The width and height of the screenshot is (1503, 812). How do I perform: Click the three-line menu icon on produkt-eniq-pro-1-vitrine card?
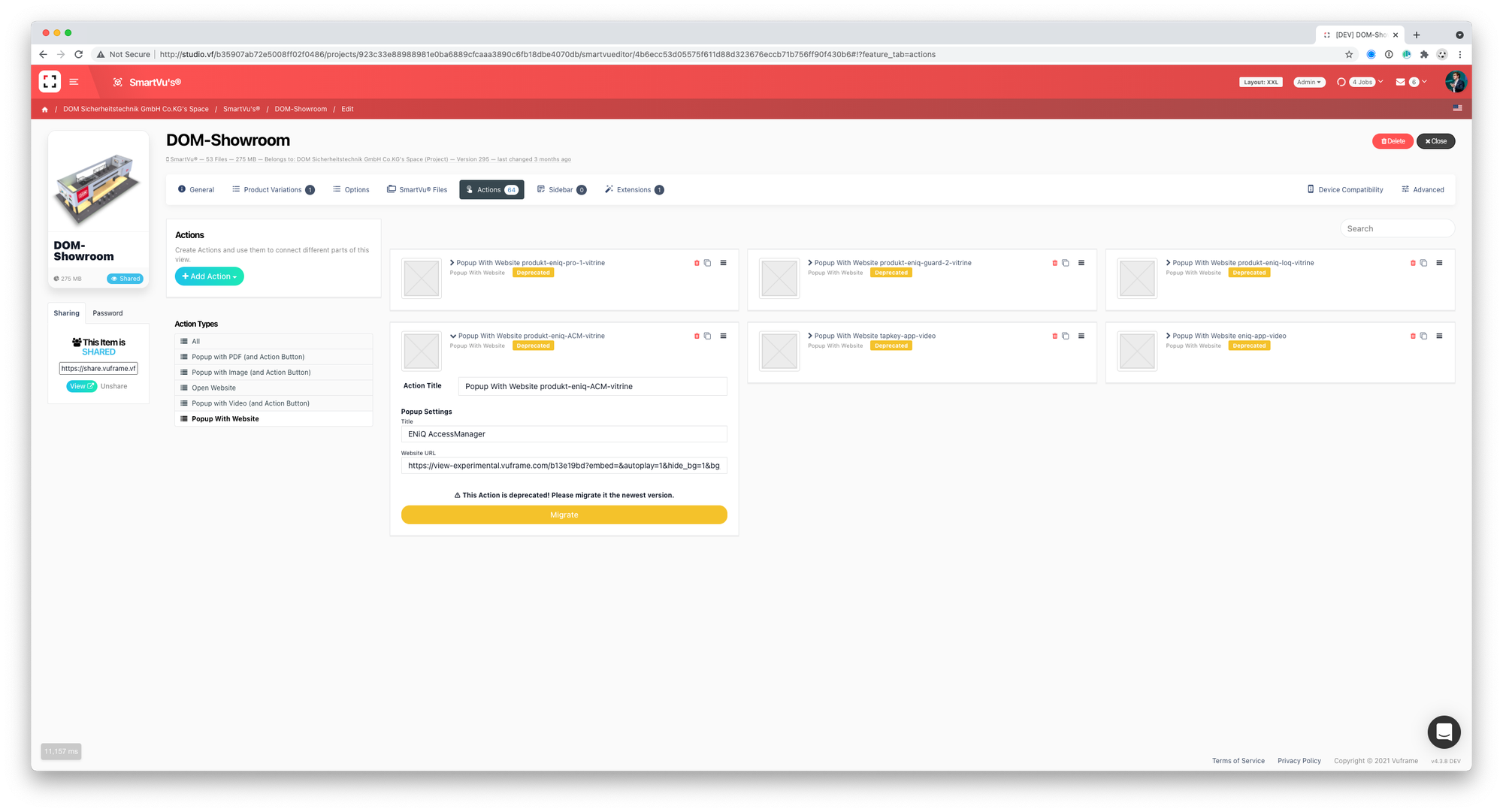click(724, 263)
